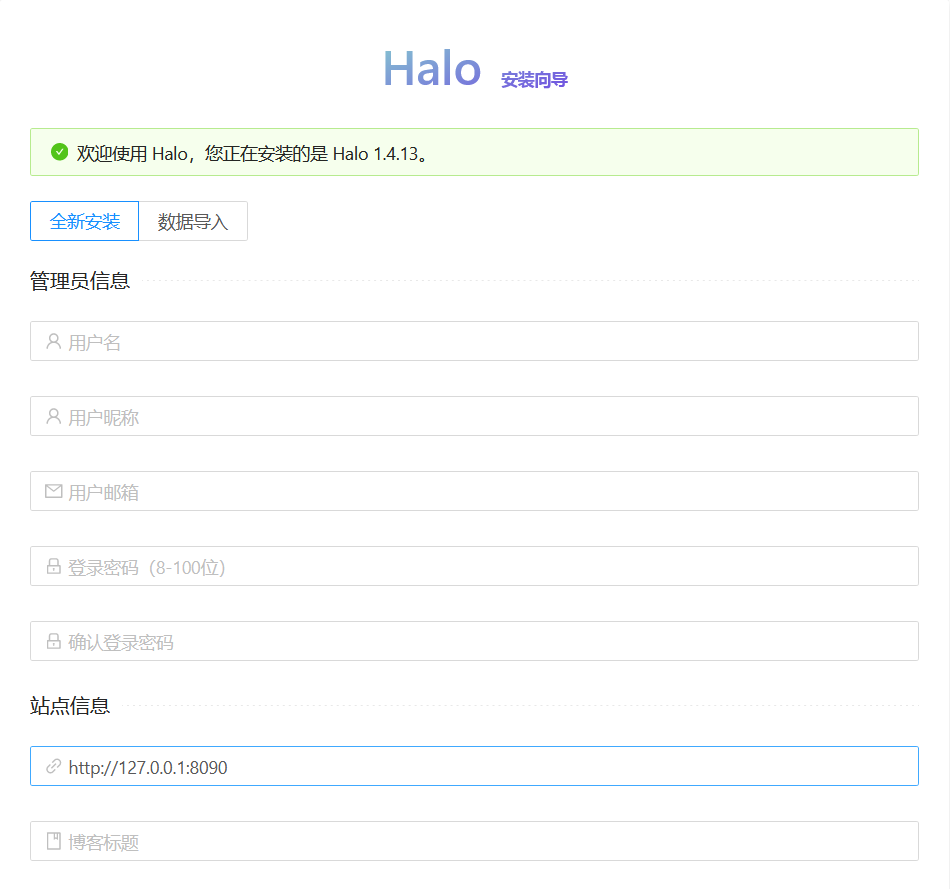Click the 站点信息 section heading
This screenshot has width=950, height=889.
(x=70, y=705)
